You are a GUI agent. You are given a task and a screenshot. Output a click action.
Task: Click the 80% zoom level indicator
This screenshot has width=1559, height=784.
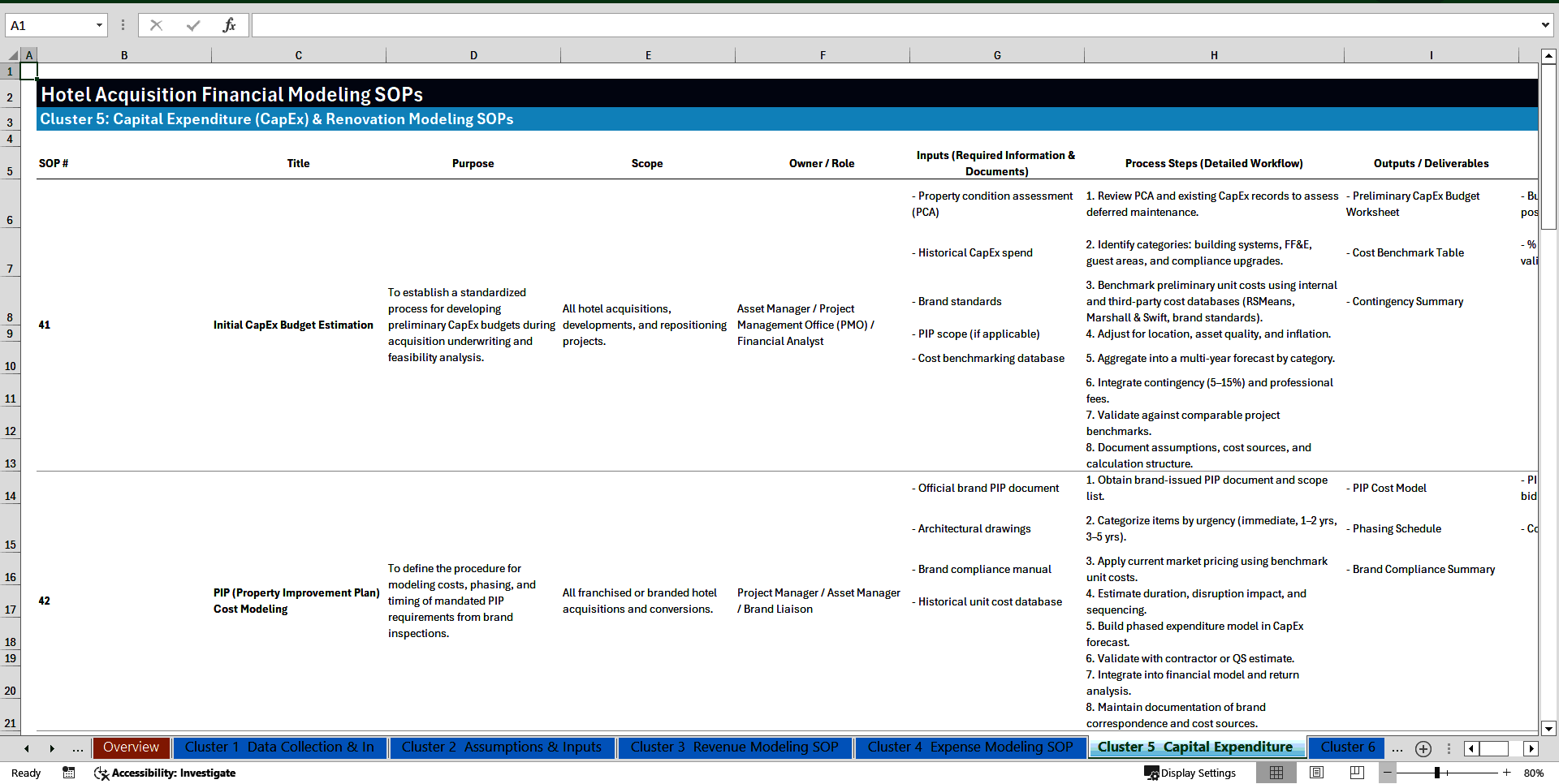coord(1534,773)
